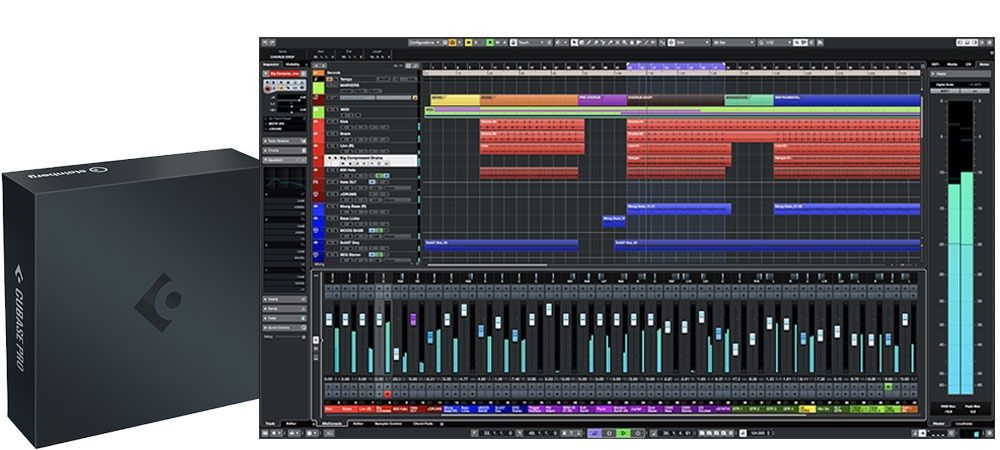Image resolution: width=1000 pixels, height=450 pixels.
Task: Click the project horizontal scrollbar
Action: coord(488,265)
